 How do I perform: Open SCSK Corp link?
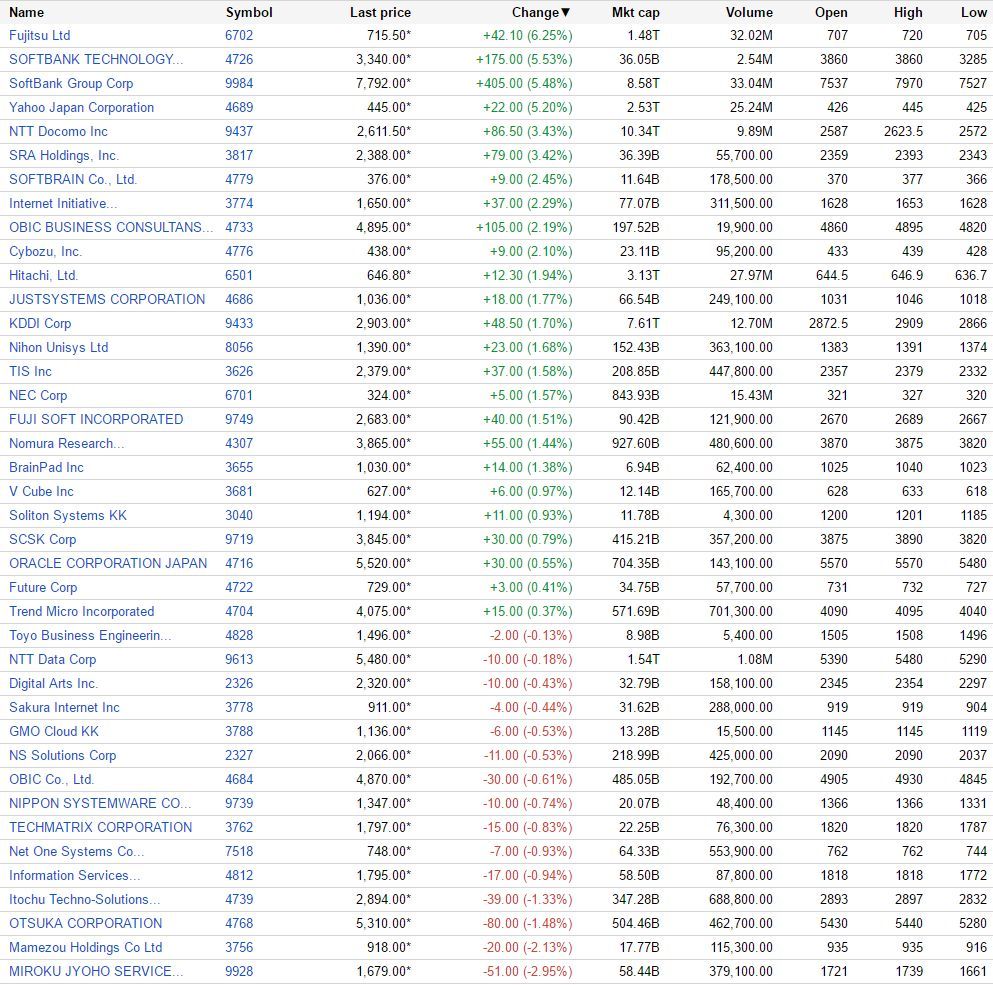tap(42, 540)
